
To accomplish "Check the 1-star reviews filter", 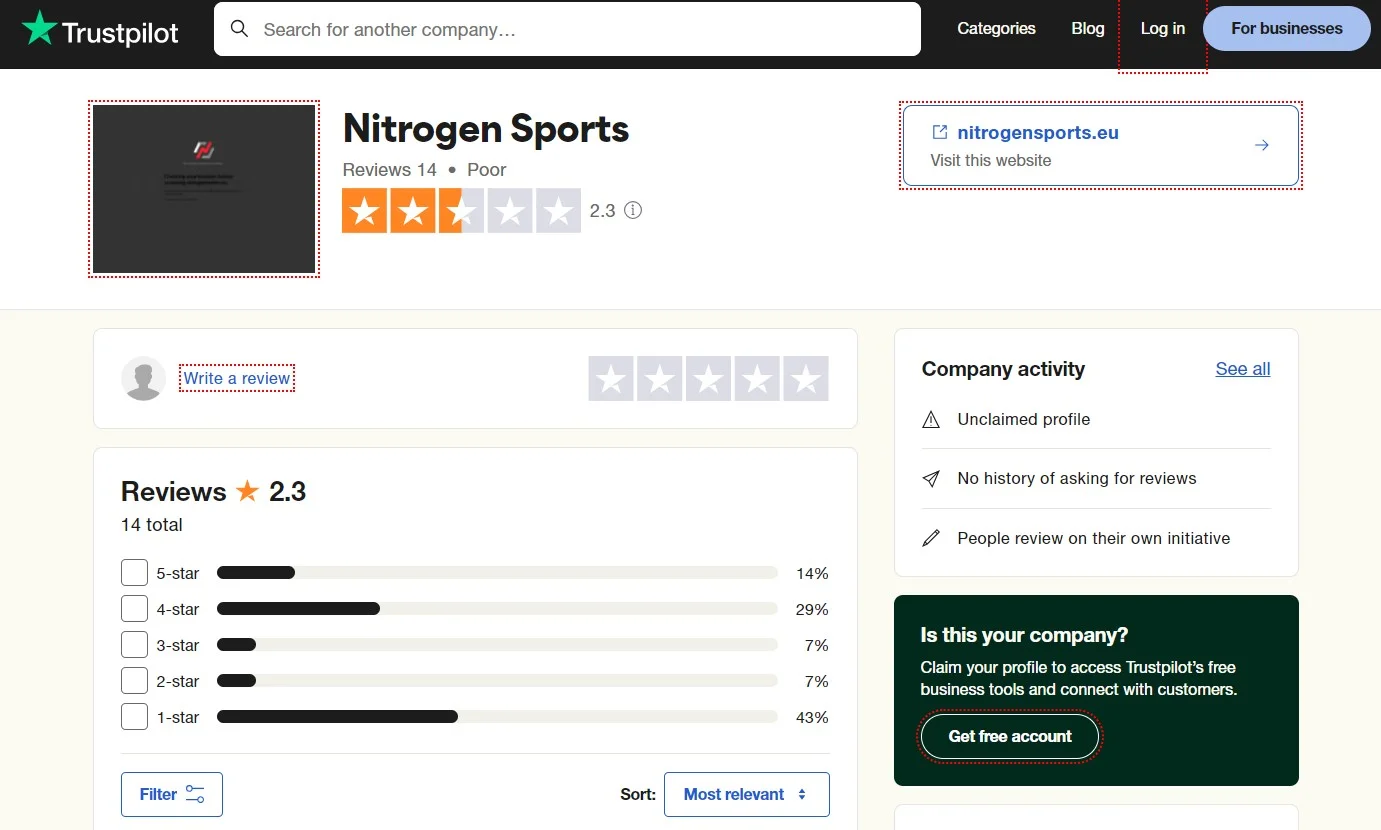I will 134,716.
